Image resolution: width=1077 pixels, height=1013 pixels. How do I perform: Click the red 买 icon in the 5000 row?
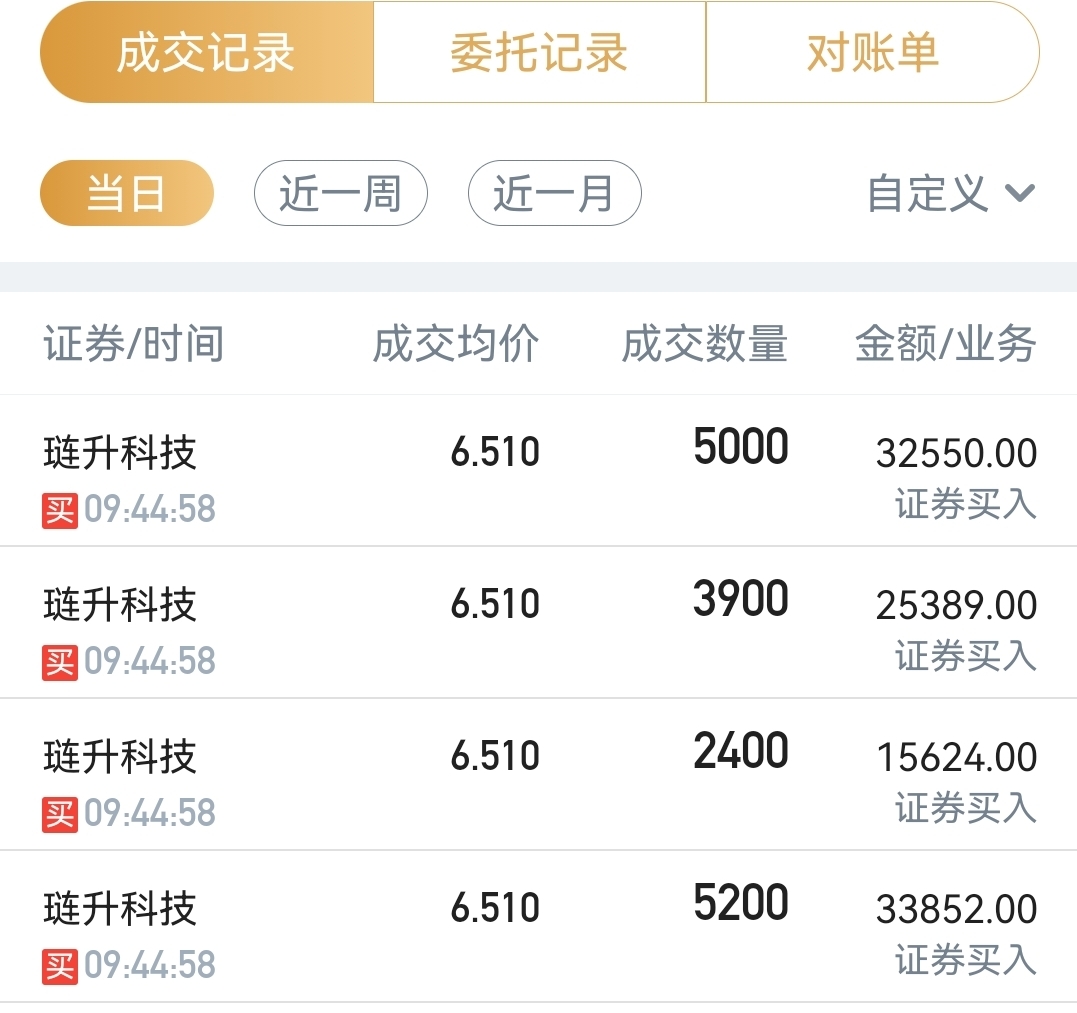click(60, 510)
